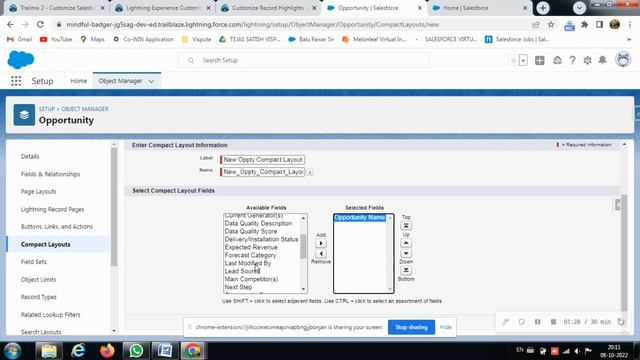640x360 pixels.
Task: Open a new browser tab
Action: coord(542,8)
